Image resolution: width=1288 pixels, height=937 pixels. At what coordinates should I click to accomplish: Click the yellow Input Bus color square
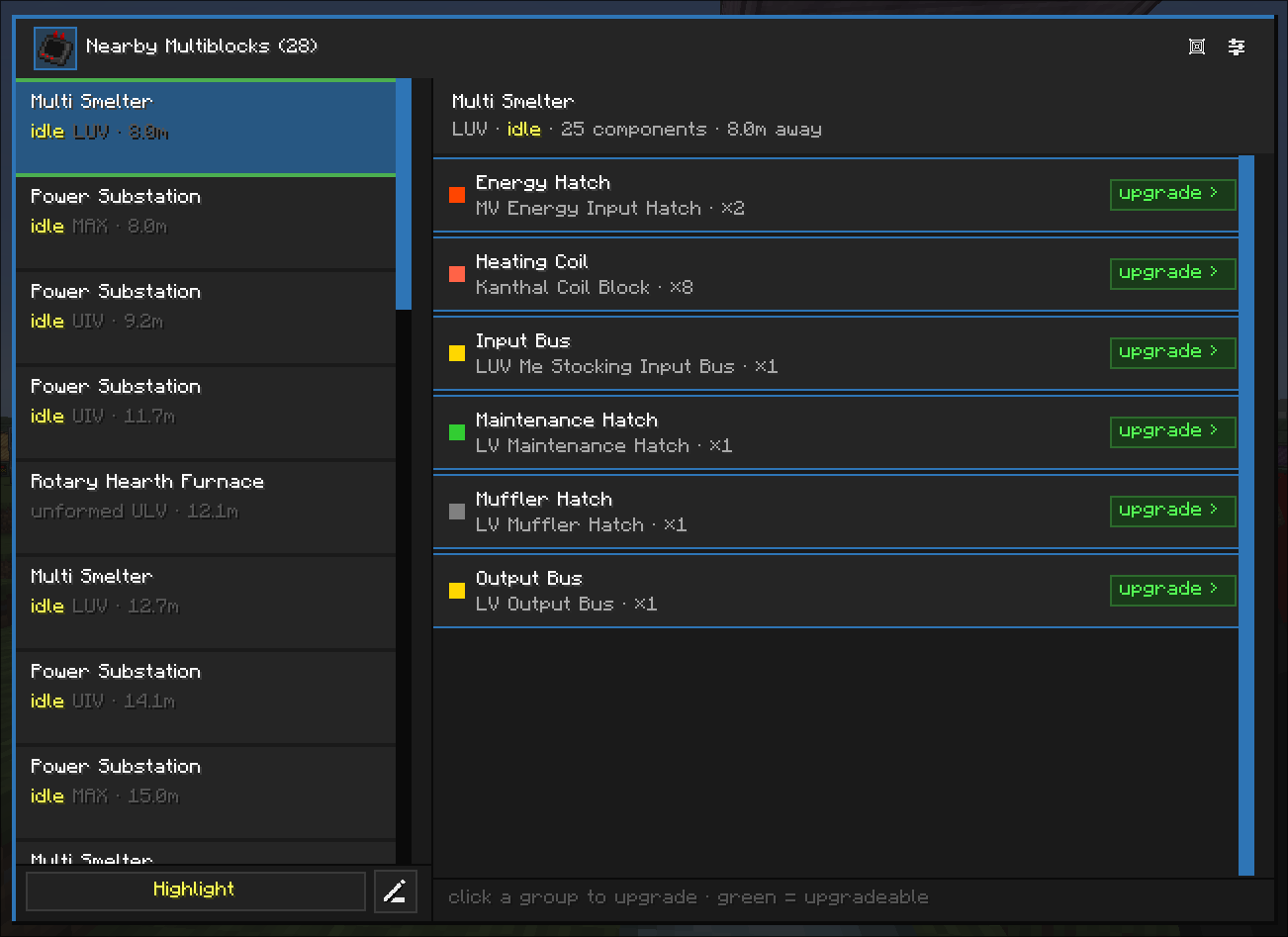pyautogui.click(x=457, y=353)
